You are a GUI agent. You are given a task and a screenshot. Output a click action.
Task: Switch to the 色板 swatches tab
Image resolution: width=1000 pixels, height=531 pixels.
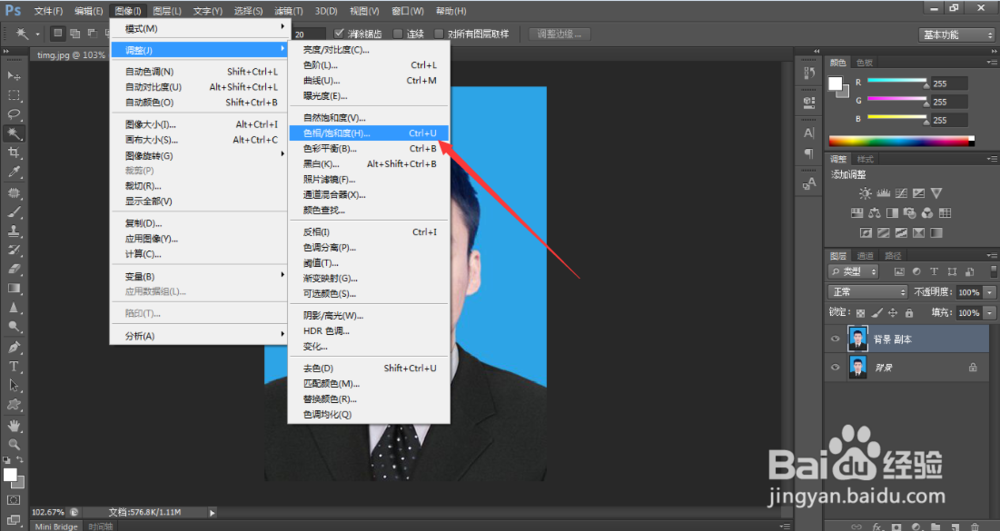click(x=864, y=62)
